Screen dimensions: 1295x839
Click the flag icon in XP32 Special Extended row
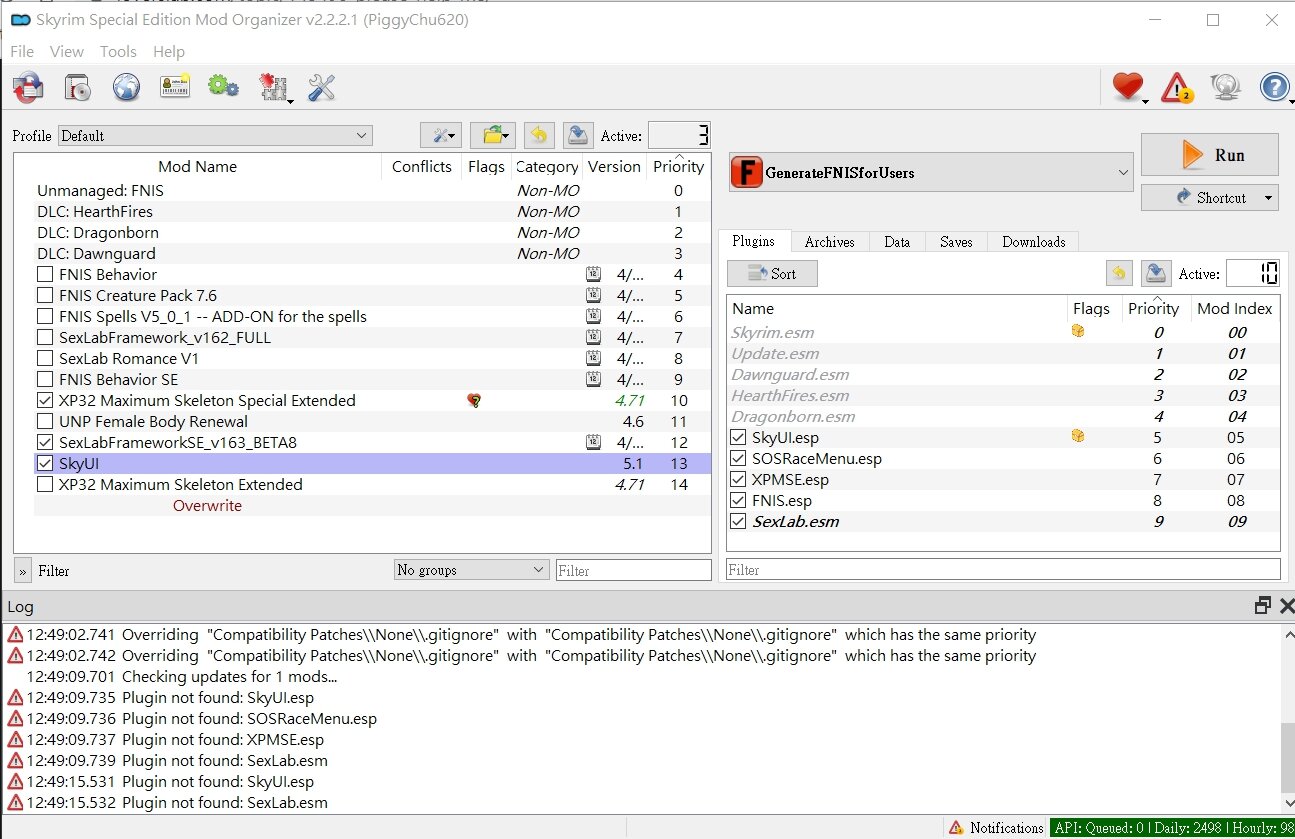pos(474,400)
